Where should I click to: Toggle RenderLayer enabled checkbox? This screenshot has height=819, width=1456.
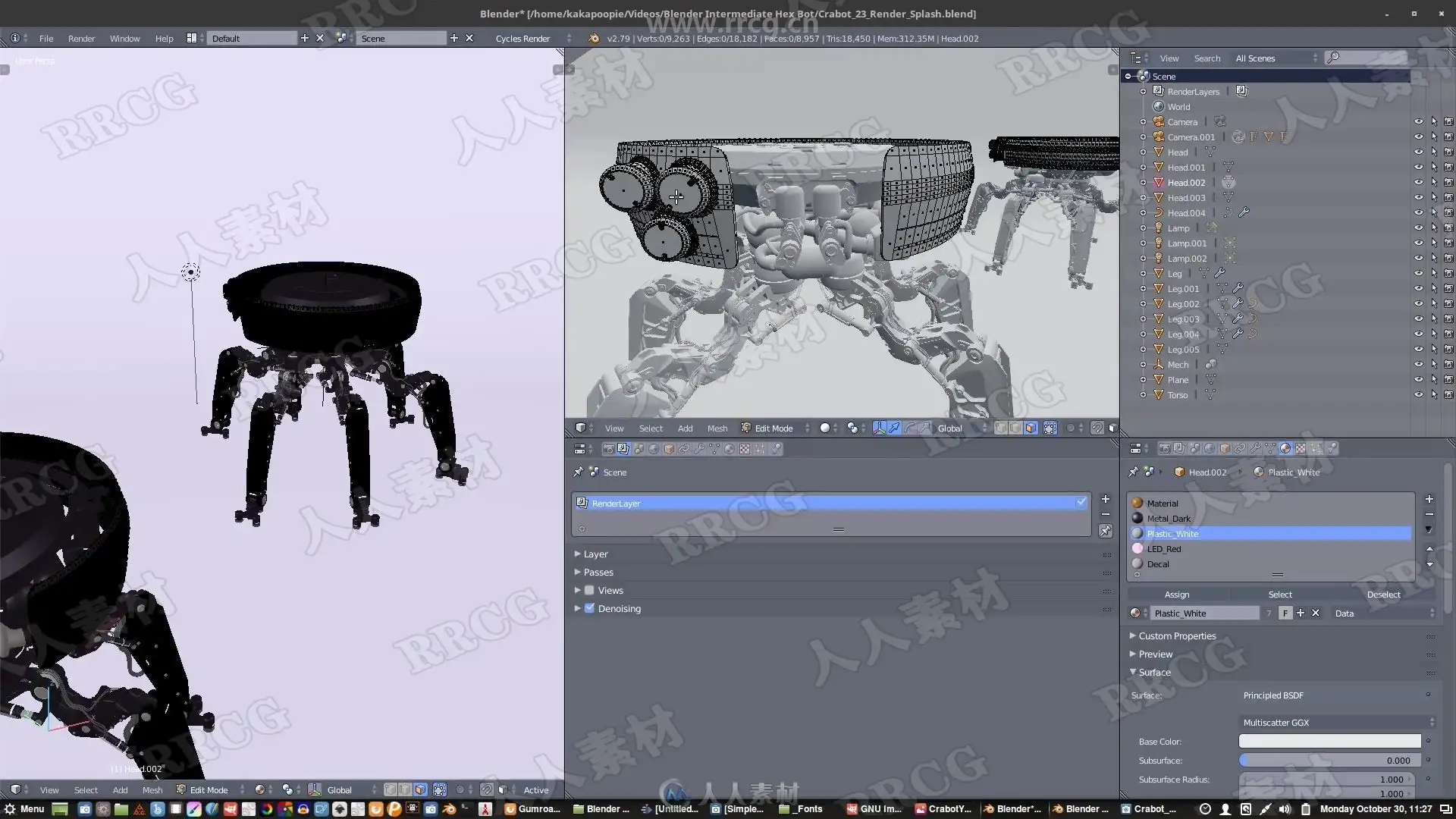[x=1081, y=503]
